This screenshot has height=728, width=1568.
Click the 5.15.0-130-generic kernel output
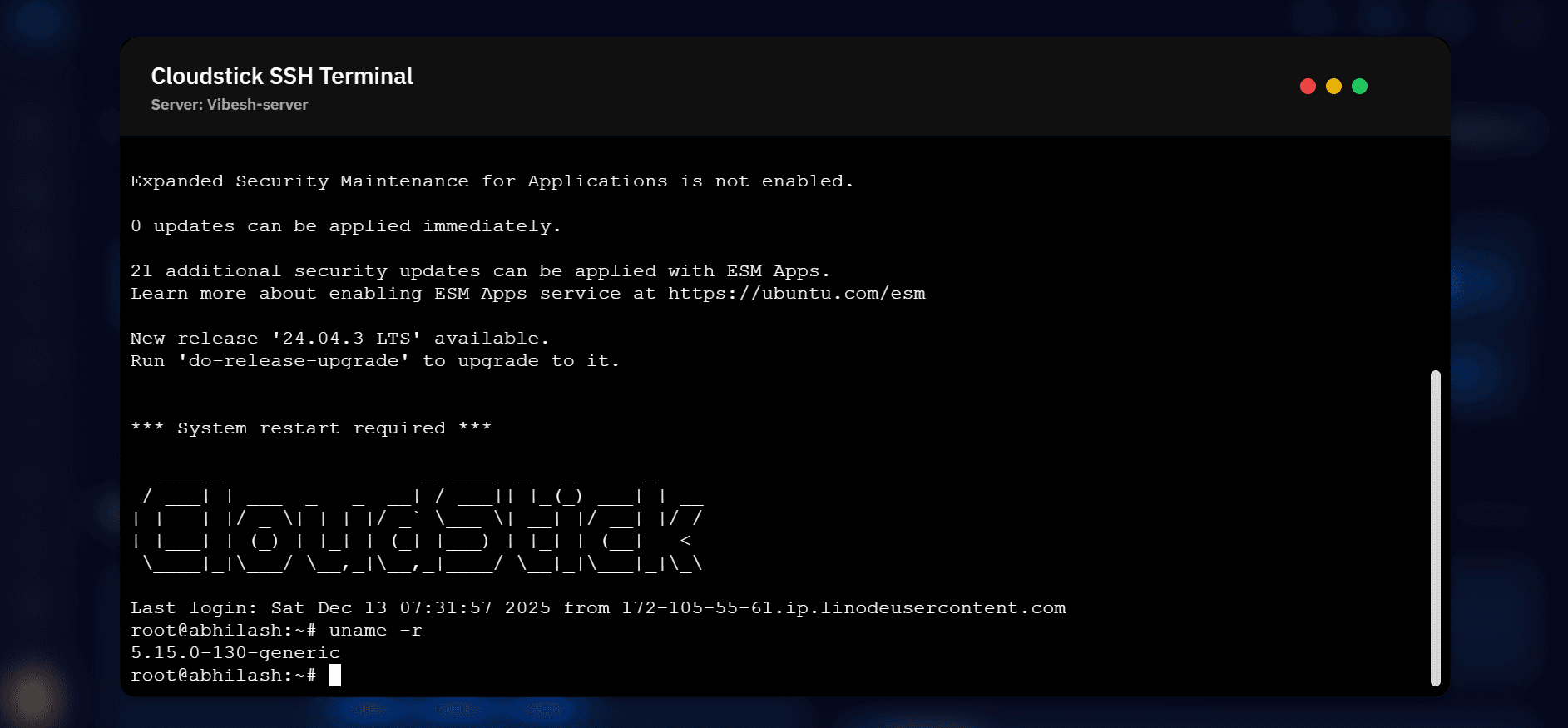pyautogui.click(x=235, y=653)
